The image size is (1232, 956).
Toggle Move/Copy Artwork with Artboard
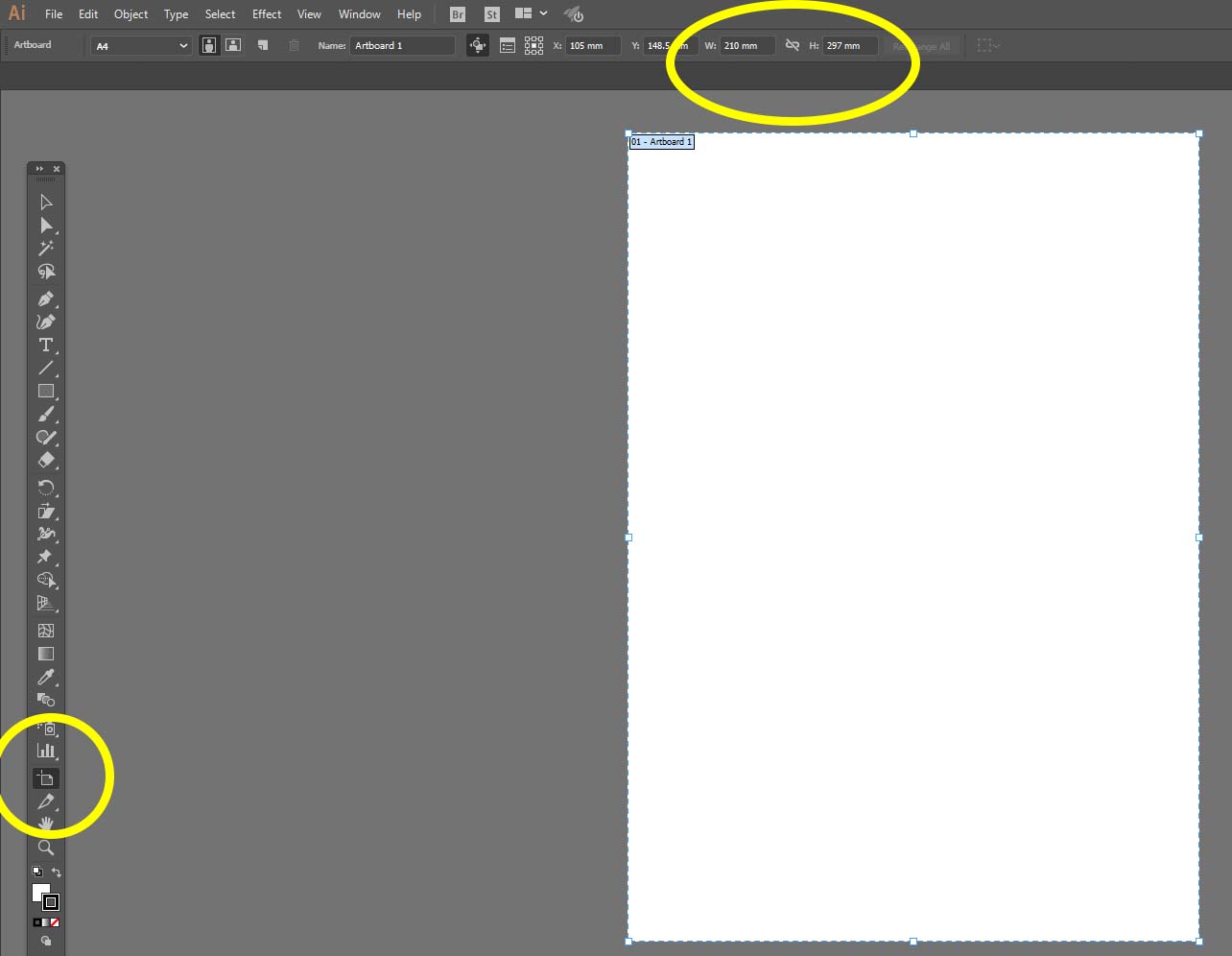tap(478, 45)
